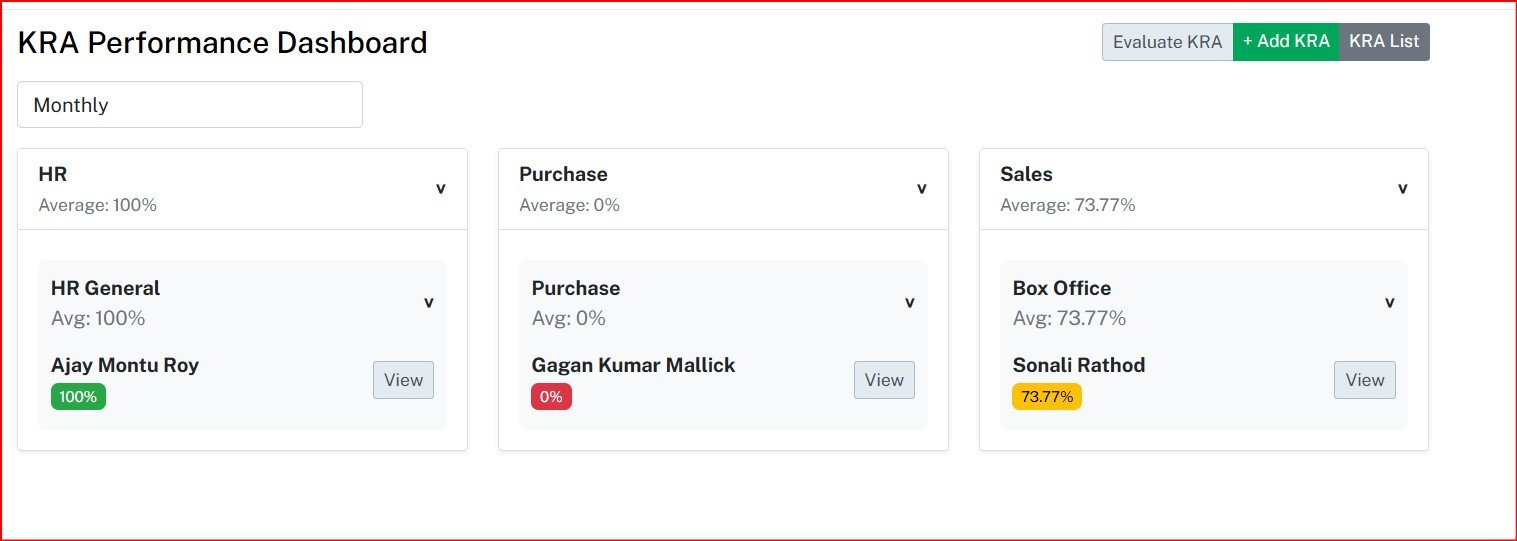This screenshot has height=541, width=1517.
Task: Click the KRA Performance Dashboard heading
Action: [x=223, y=43]
